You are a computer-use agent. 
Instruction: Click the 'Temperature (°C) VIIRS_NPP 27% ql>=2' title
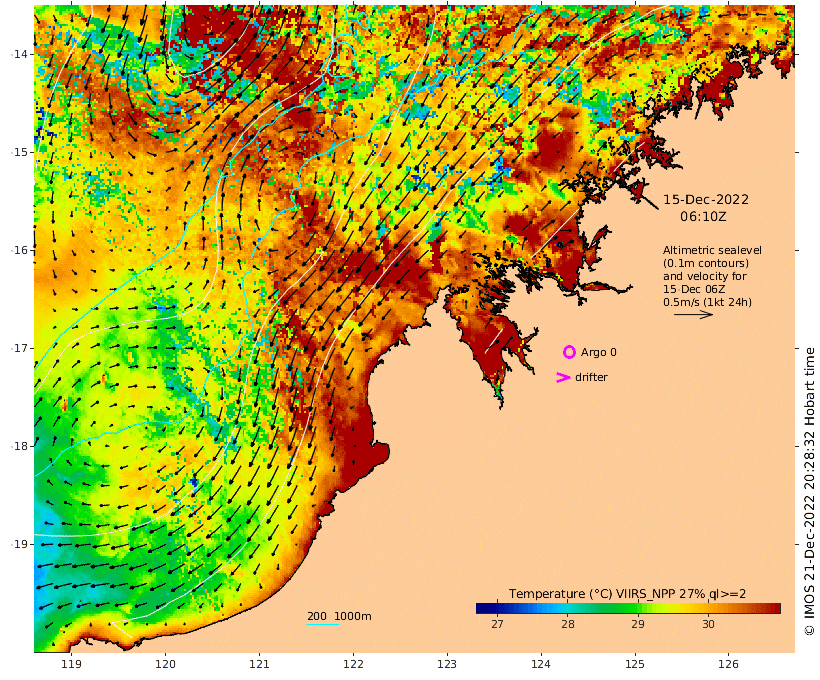point(628,594)
